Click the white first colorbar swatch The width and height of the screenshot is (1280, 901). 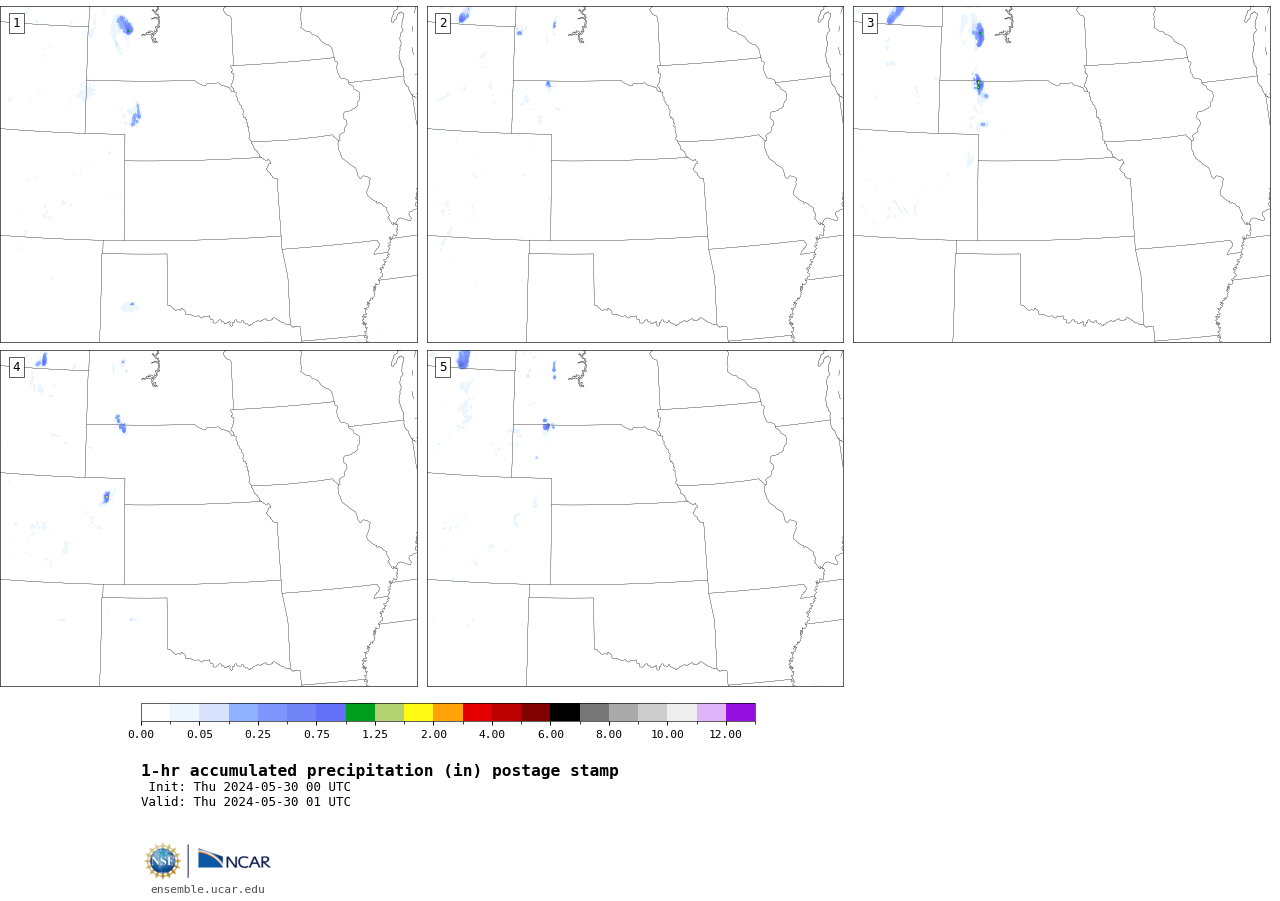point(155,713)
